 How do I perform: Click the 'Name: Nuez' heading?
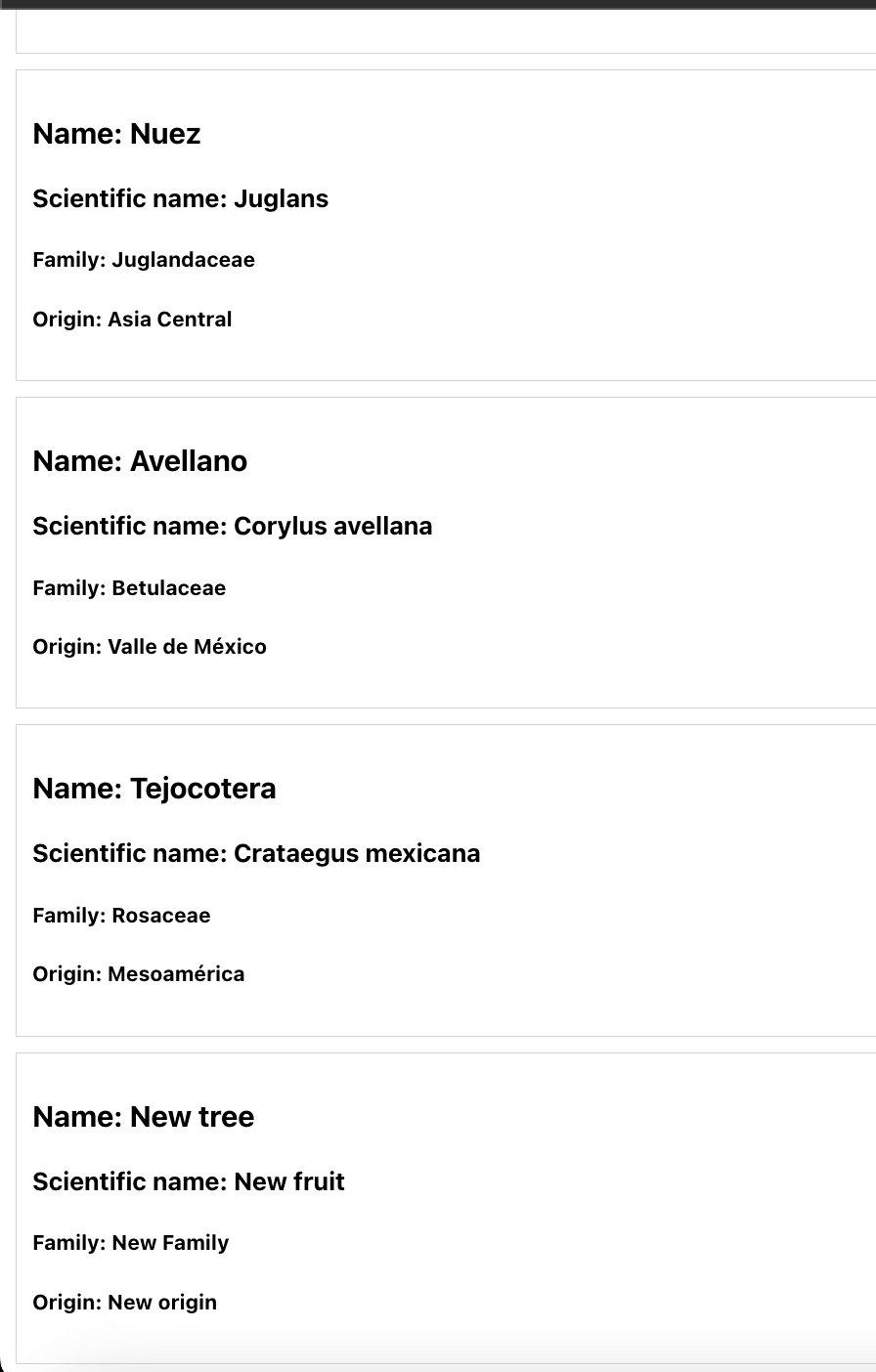coord(116,134)
